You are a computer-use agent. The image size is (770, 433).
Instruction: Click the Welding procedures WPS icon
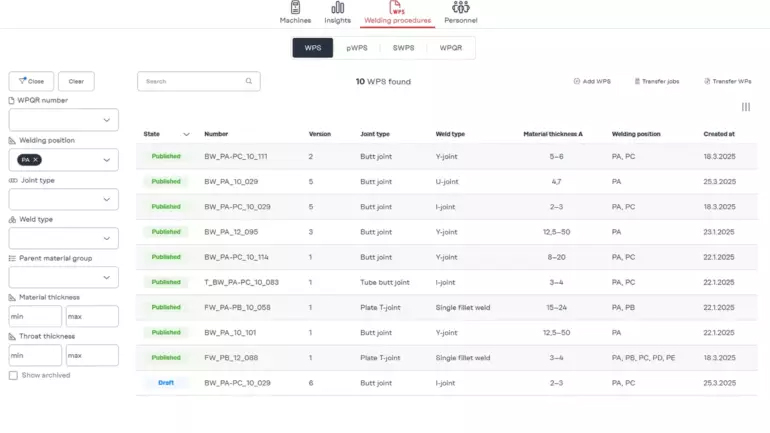coord(397,8)
